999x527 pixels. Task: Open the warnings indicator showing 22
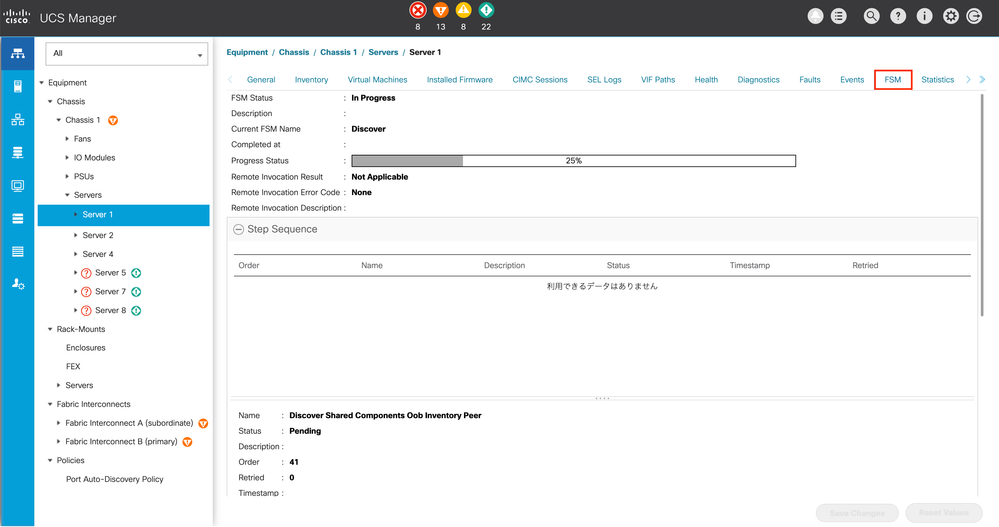[486, 10]
